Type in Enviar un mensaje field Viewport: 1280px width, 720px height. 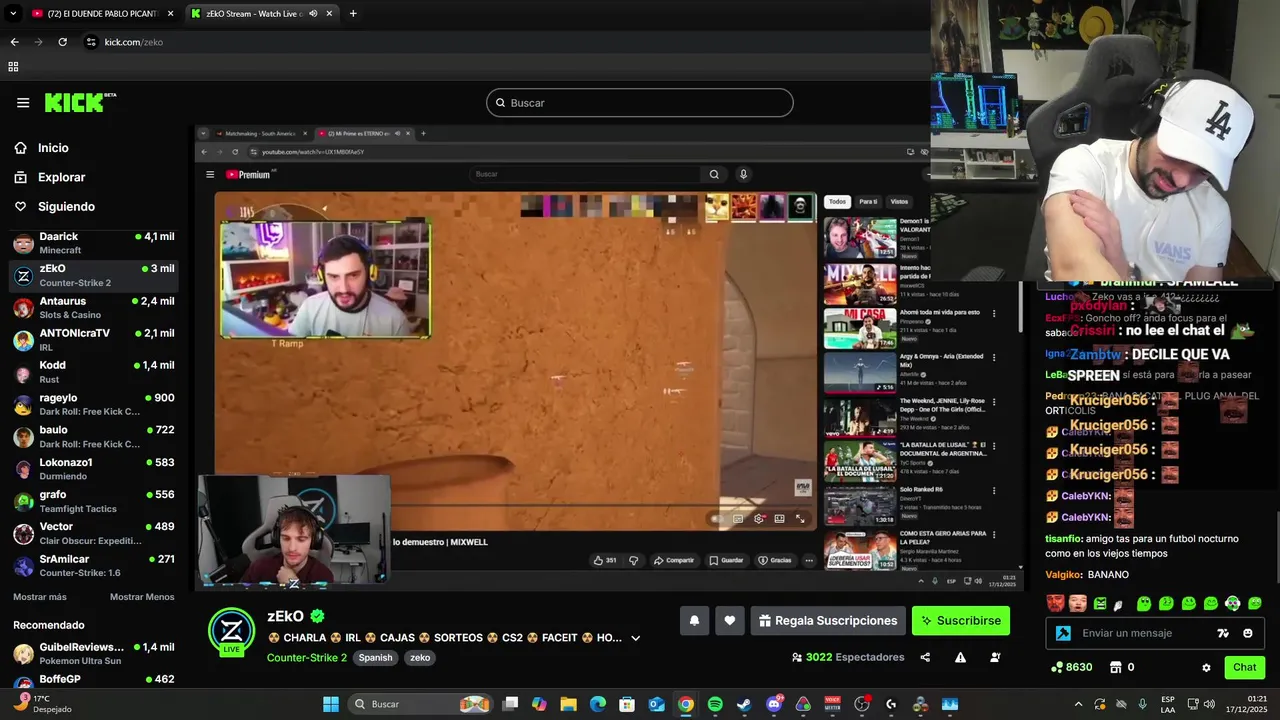tap(1145, 633)
